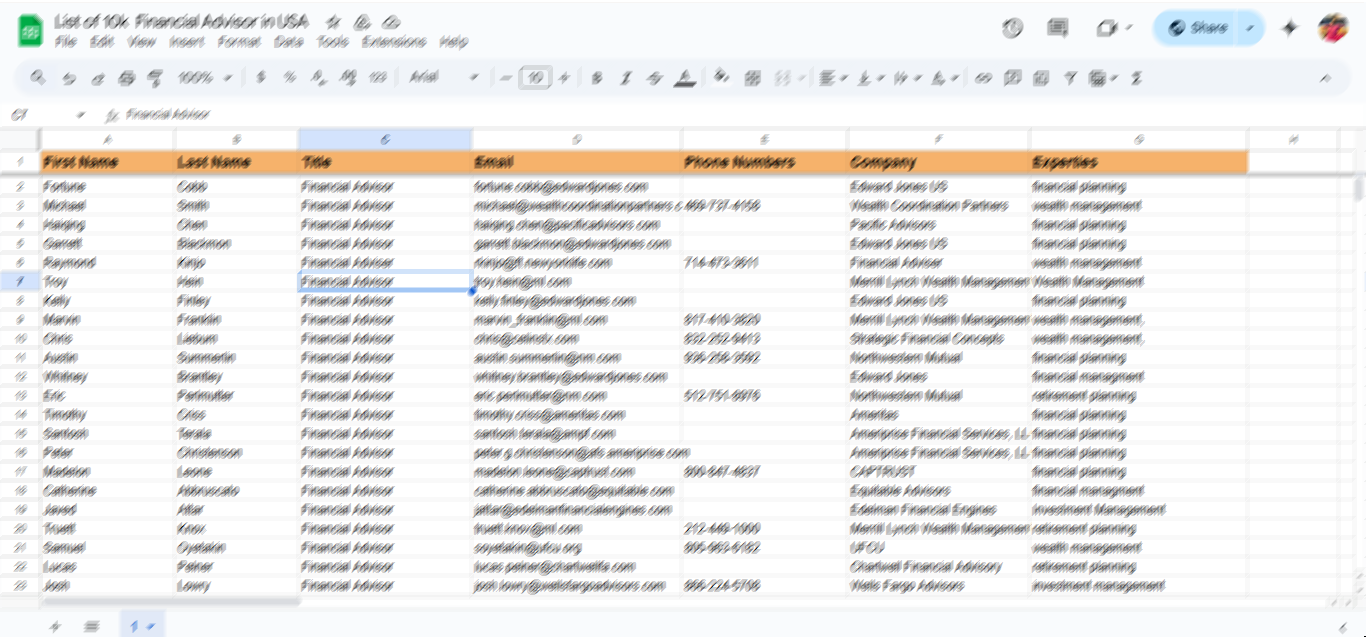Decrease font size with minus button
This screenshot has height=639, width=1366.
click(506, 78)
